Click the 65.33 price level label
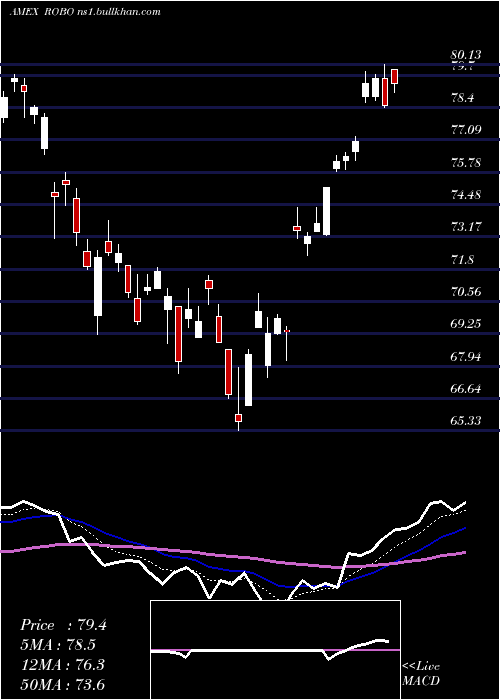The image size is (500, 700). [466, 421]
